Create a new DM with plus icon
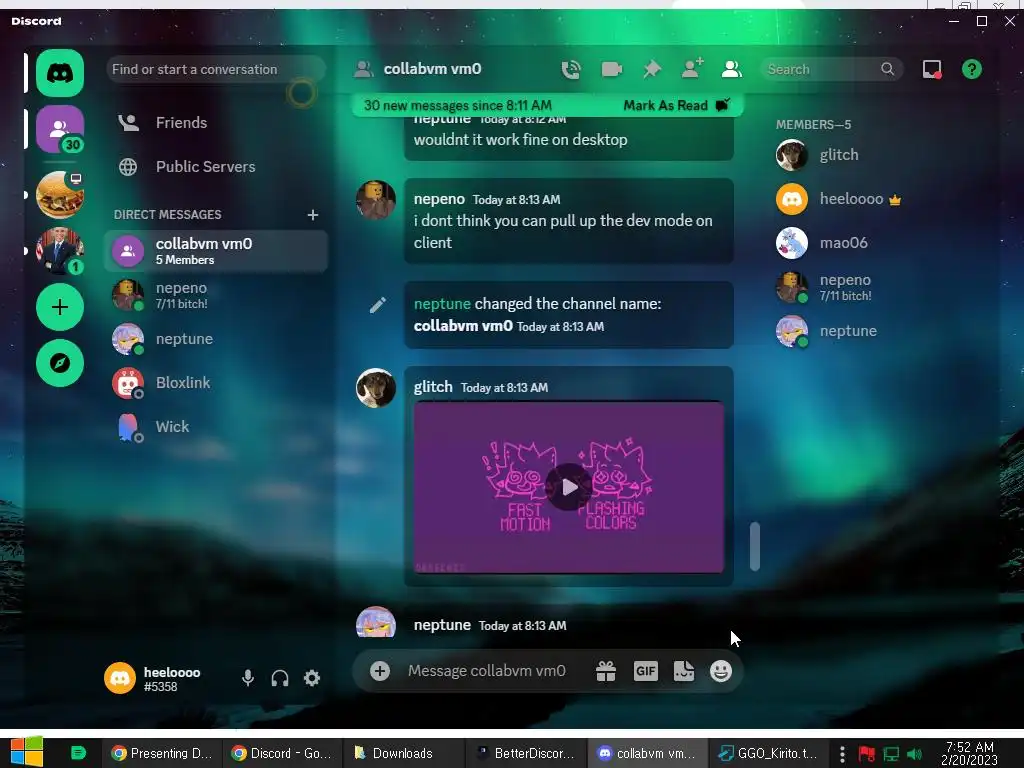1024x768 pixels. click(313, 215)
